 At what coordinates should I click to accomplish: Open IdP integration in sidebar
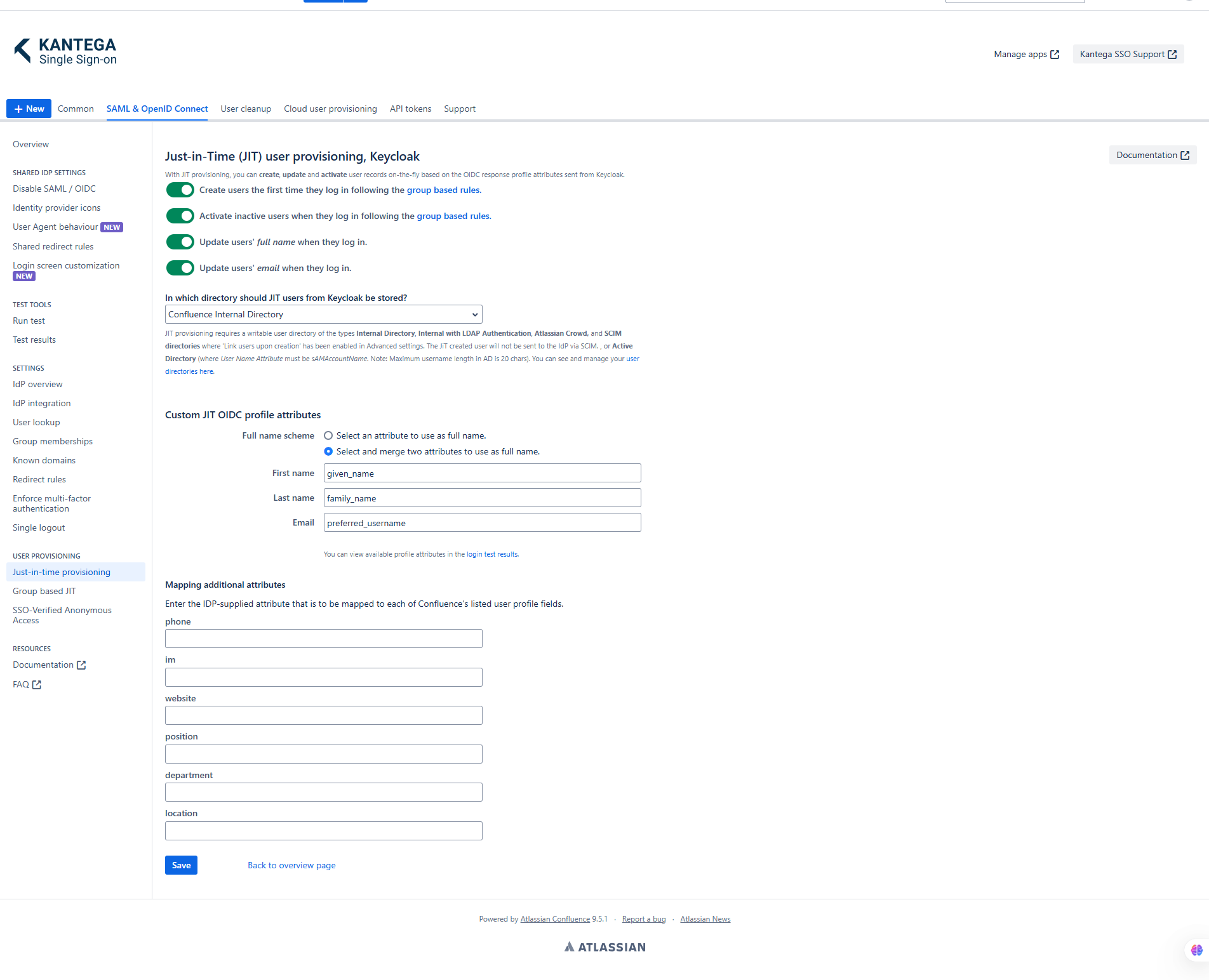click(x=41, y=404)
